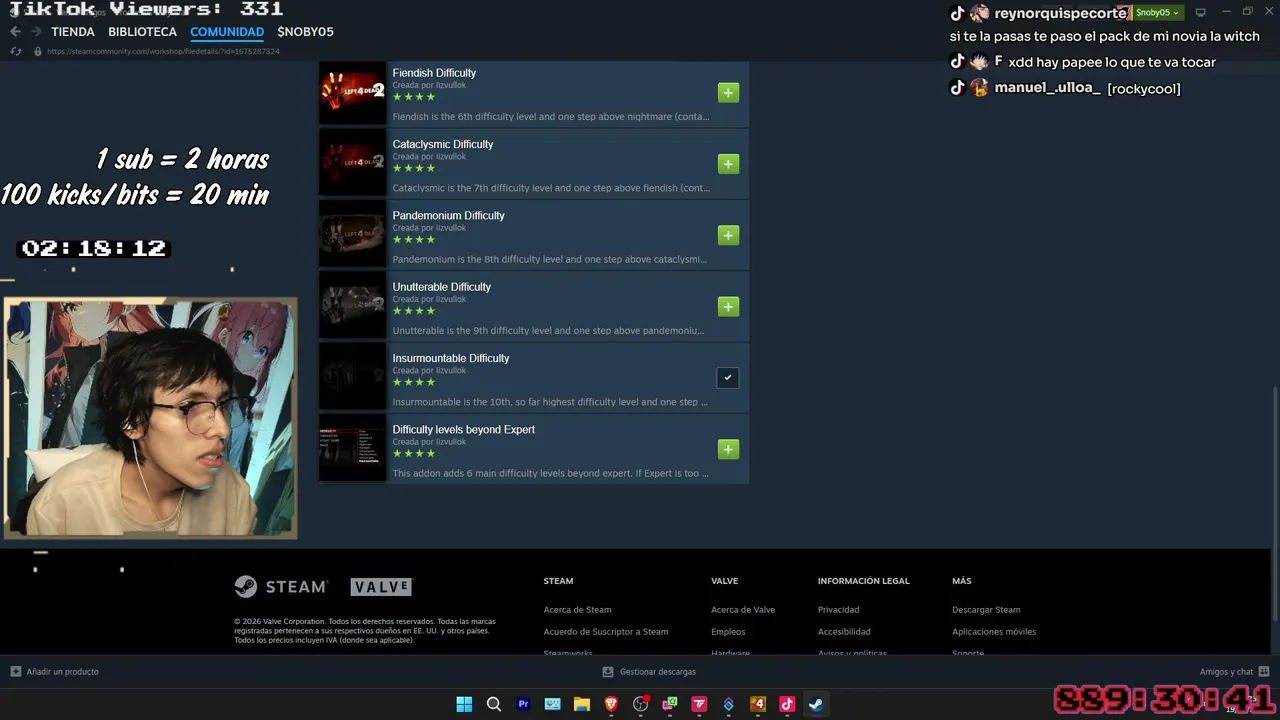Open the Acerca de Valve footer link
The width and height of the screenshot is (1280, 720).
tap(743, 610)
